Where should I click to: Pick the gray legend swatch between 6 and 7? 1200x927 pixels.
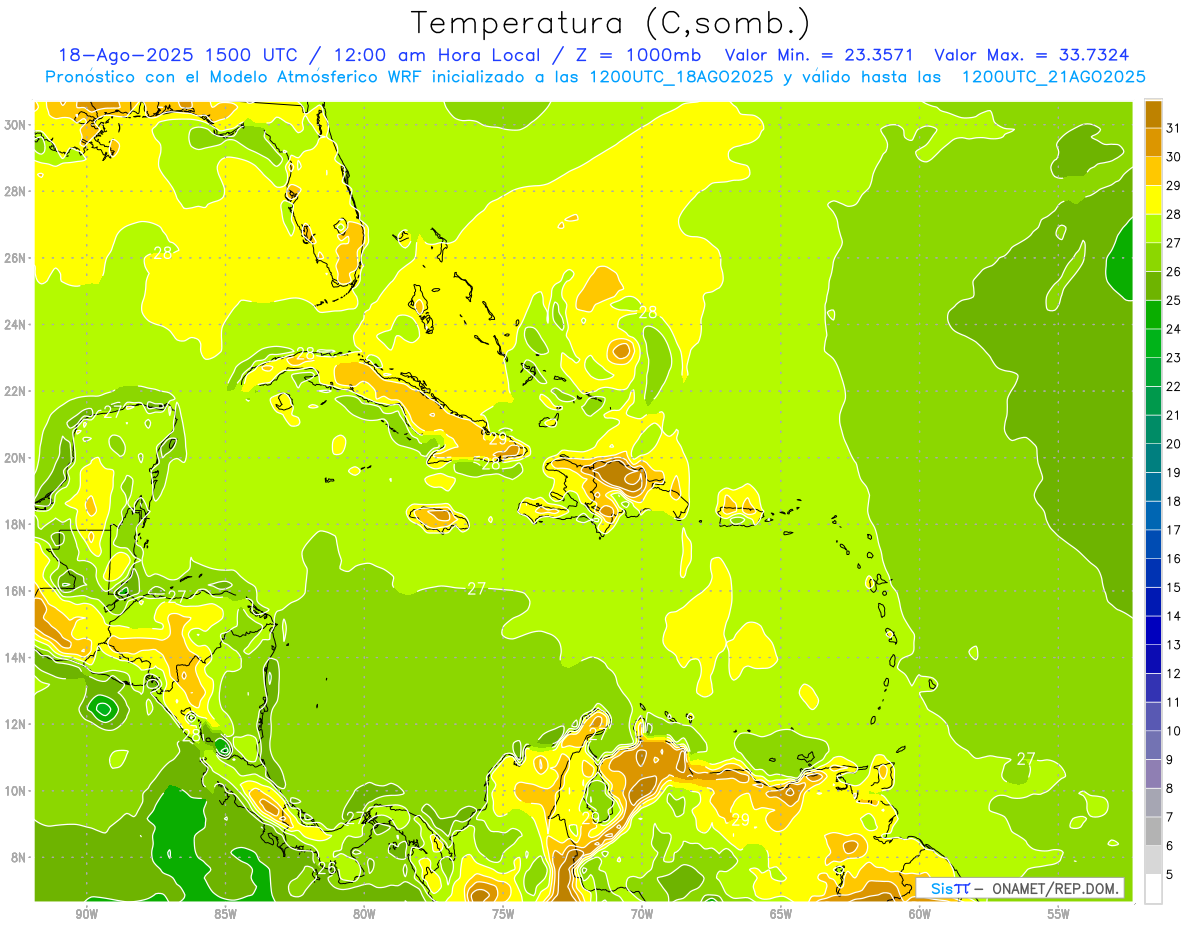pyautogui.click(x=1153, y=832)
